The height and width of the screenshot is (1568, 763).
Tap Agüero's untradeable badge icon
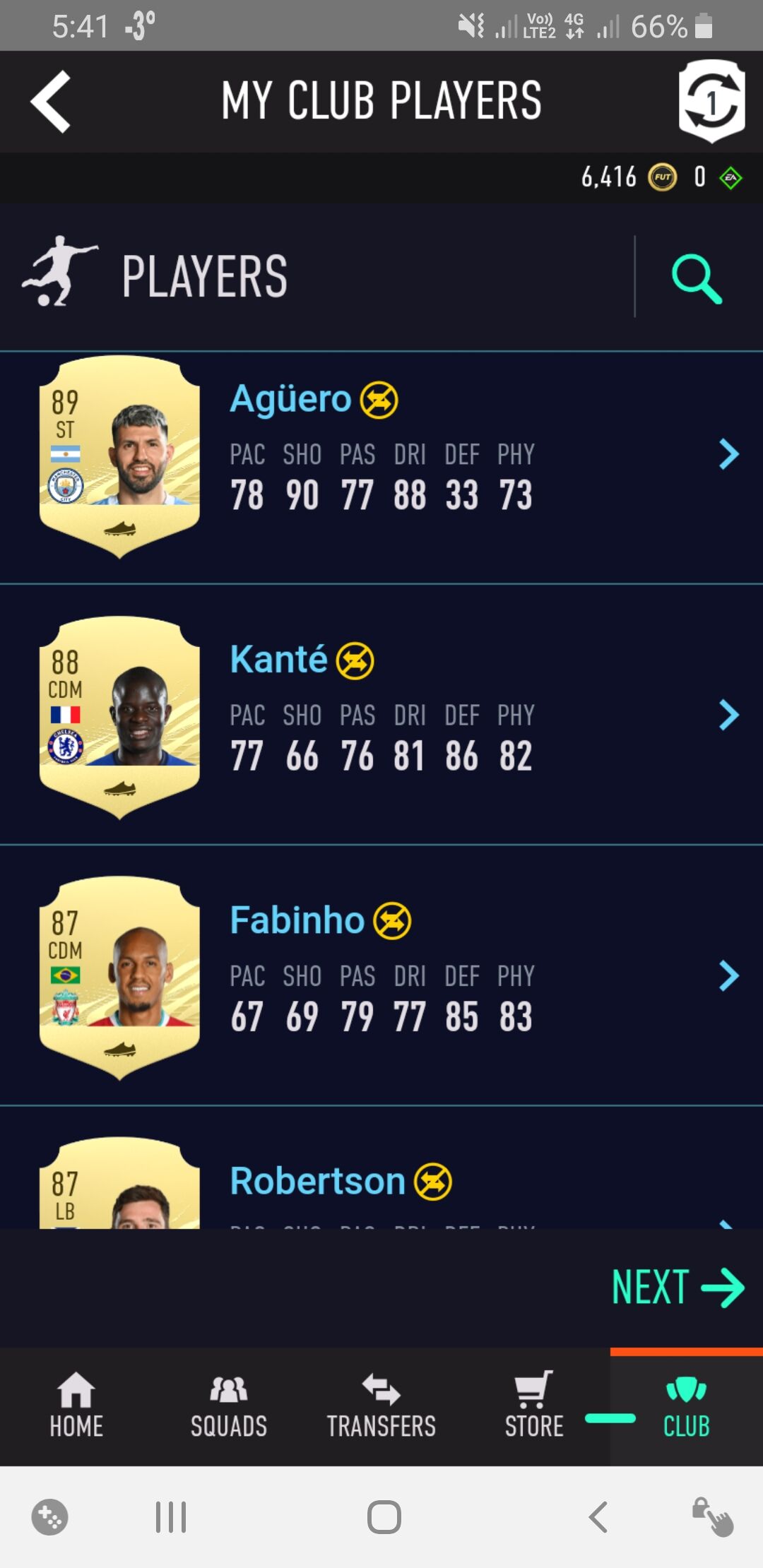pyautogui.click(x=379, y=400)
